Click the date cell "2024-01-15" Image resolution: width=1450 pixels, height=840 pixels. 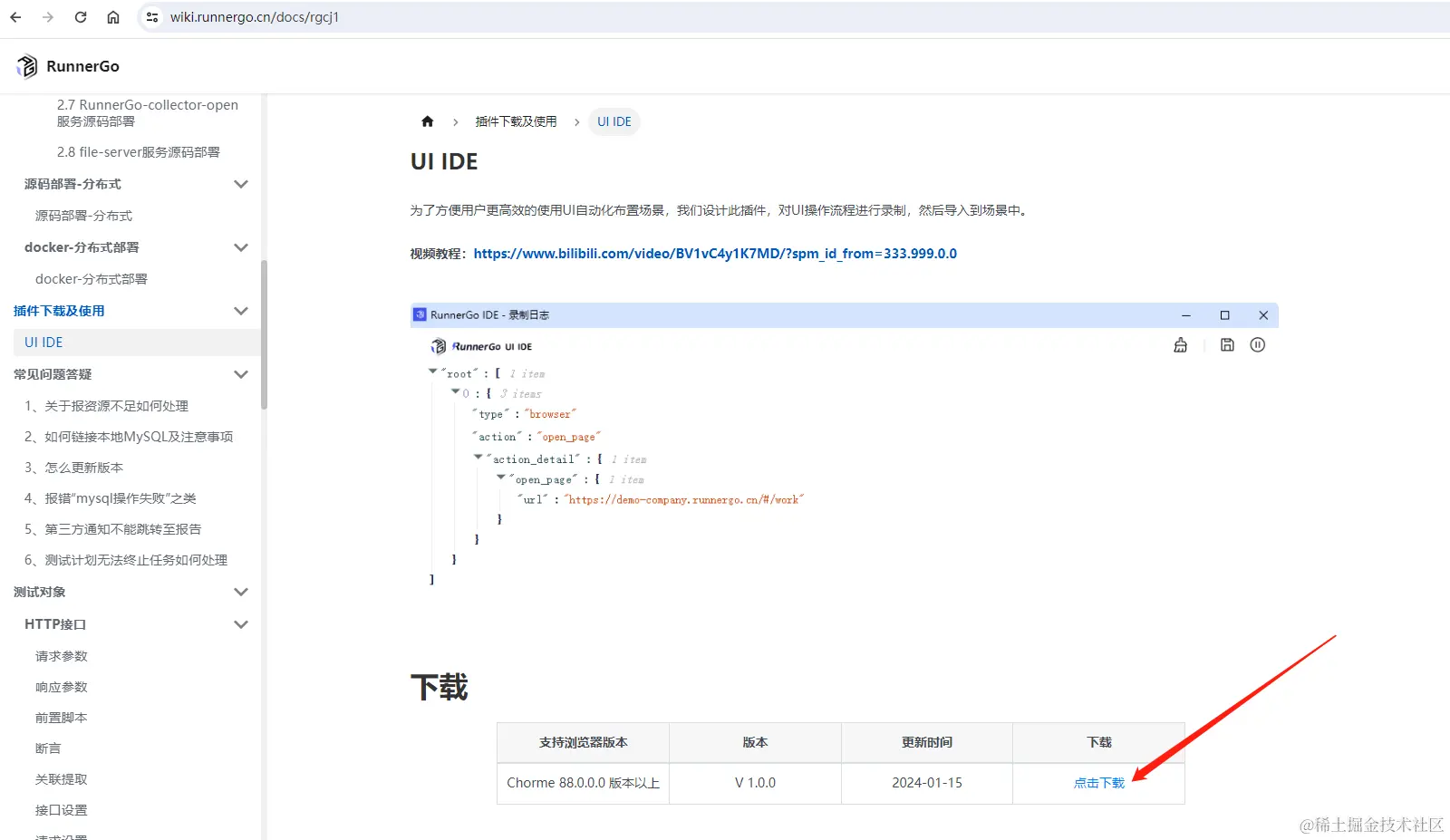[927, 783]
